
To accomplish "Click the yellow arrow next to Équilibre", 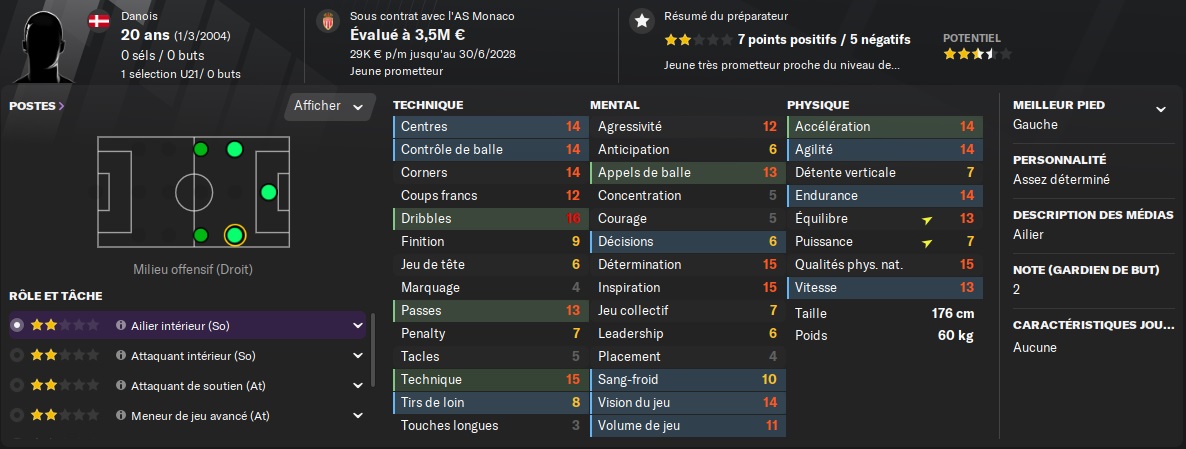I will [x=927, y=219].
